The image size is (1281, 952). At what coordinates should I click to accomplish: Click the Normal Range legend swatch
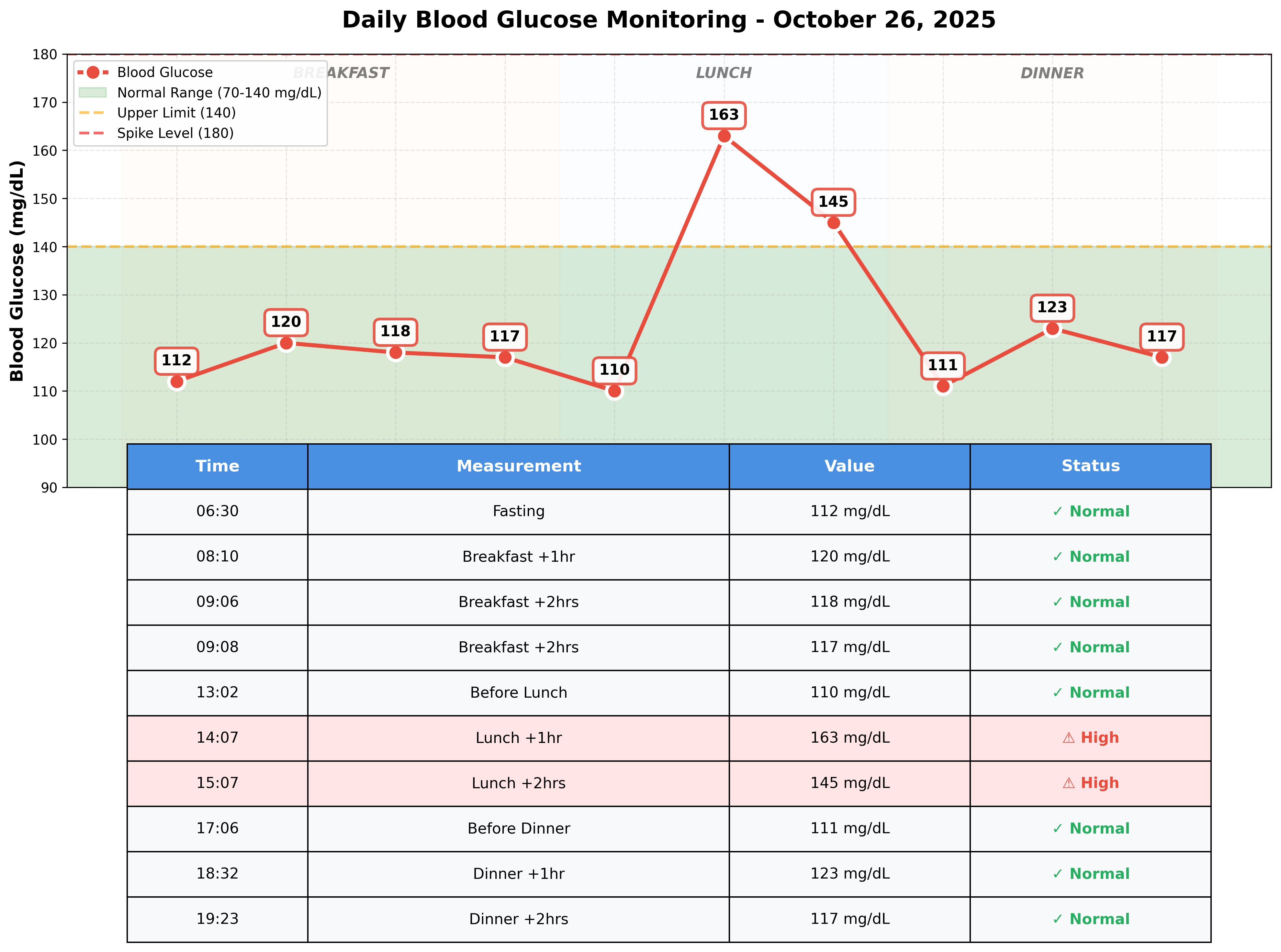tap(93, 93)
